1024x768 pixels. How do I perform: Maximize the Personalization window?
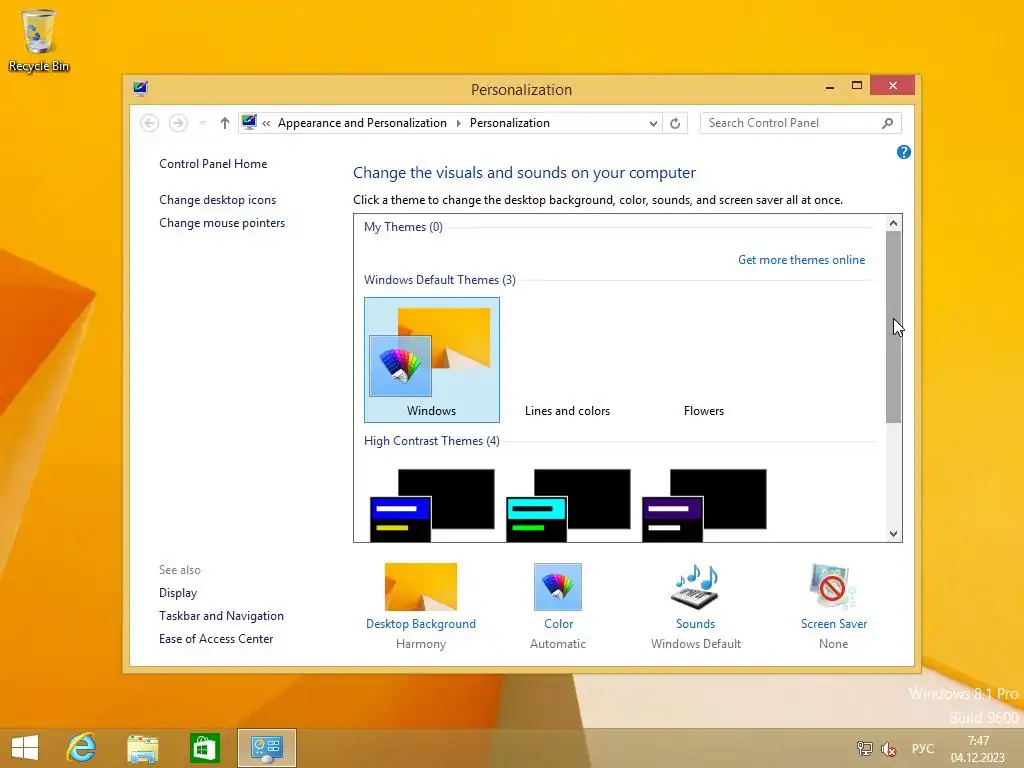pyautogui.click(x=857, y=86)
